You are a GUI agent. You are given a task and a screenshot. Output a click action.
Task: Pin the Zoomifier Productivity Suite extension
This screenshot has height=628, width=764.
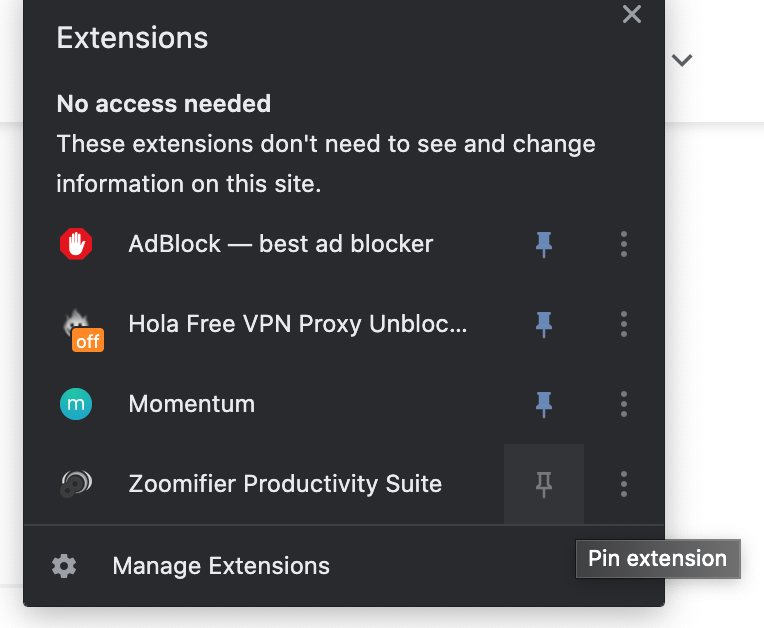tap(544, 484)
